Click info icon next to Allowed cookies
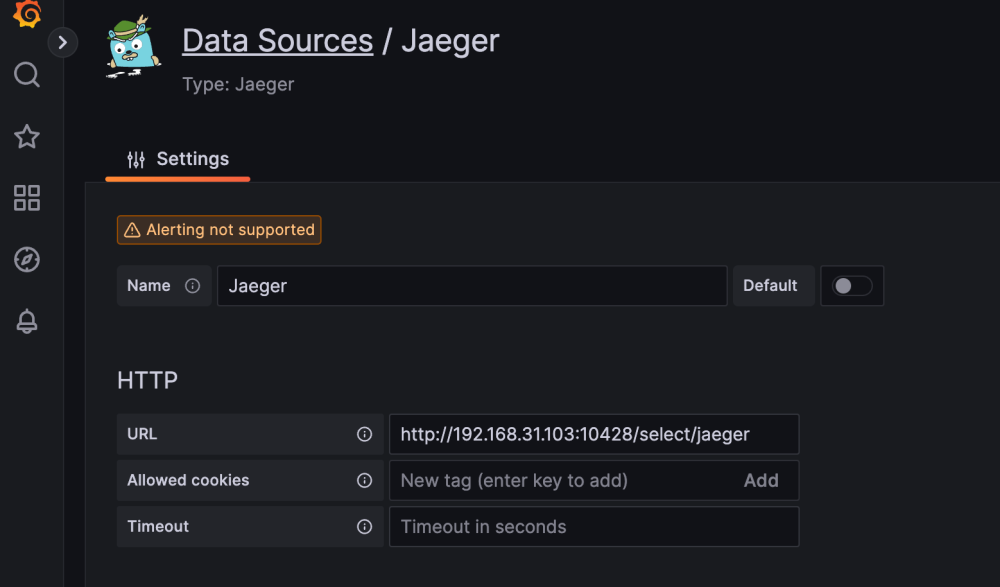The image size is (1000, 587). tap(364, 481)
